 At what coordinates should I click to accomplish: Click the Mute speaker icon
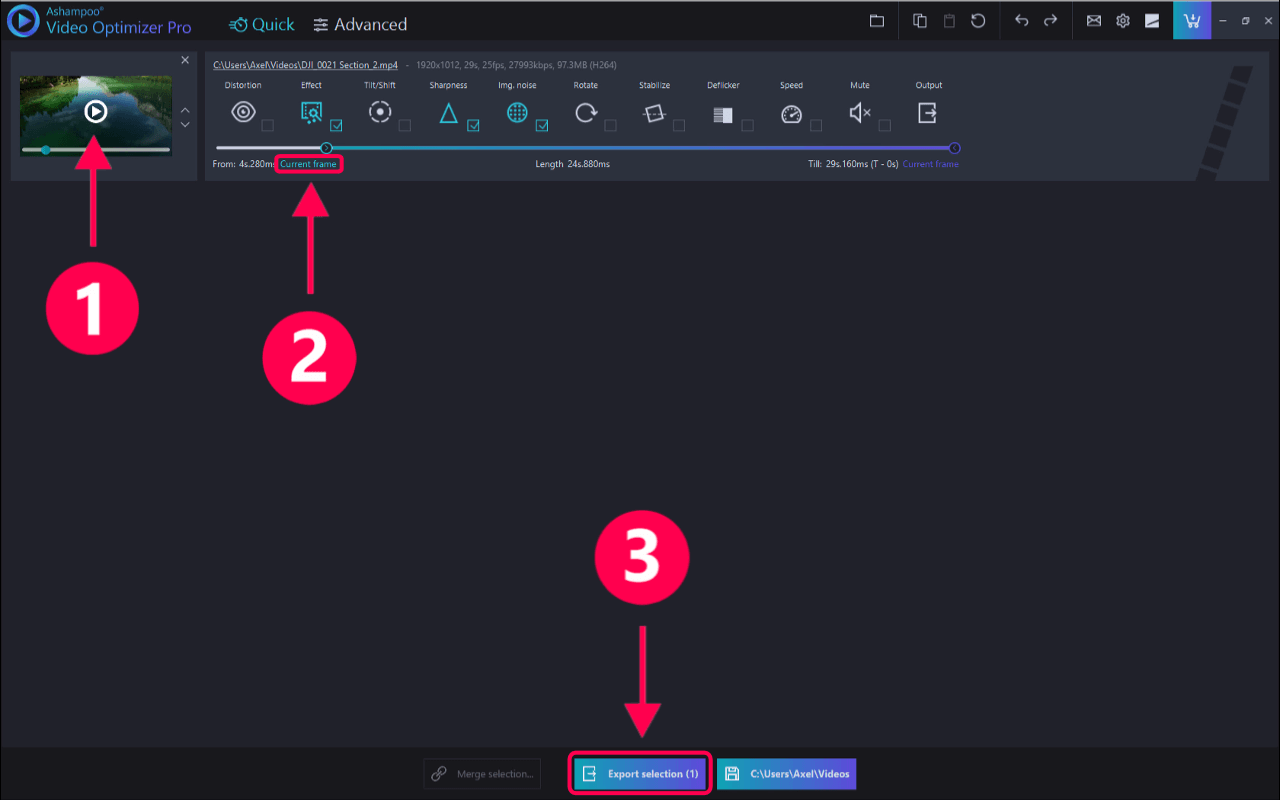pos(860,113)
